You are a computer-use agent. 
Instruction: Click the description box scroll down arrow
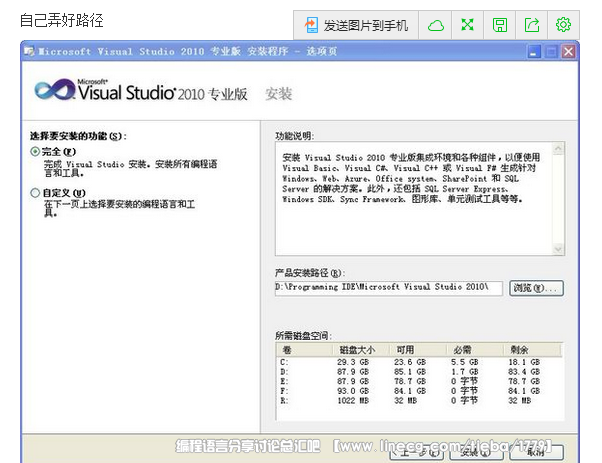(558, 249)
